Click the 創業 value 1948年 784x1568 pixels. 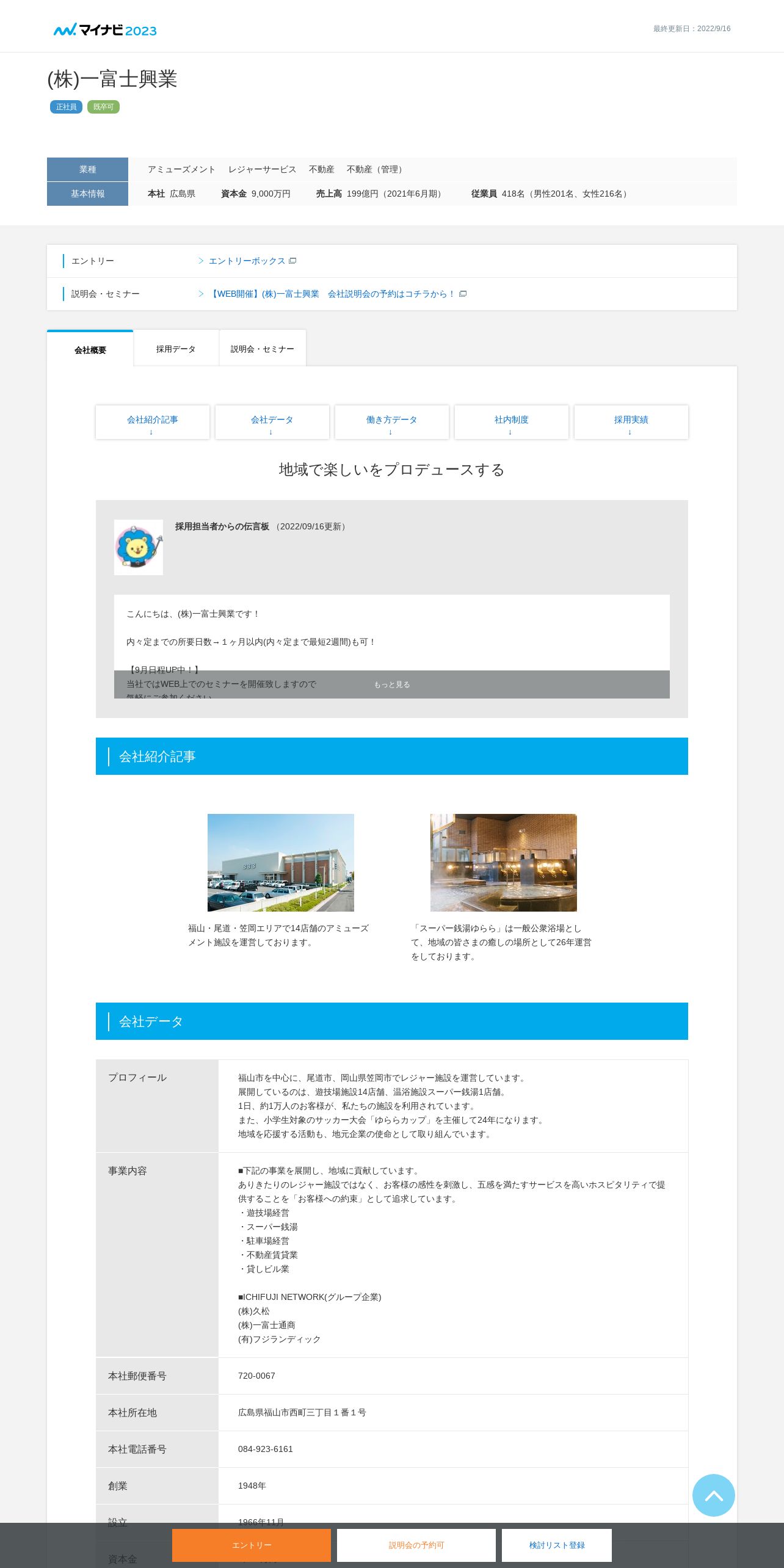click(252, 1486)
